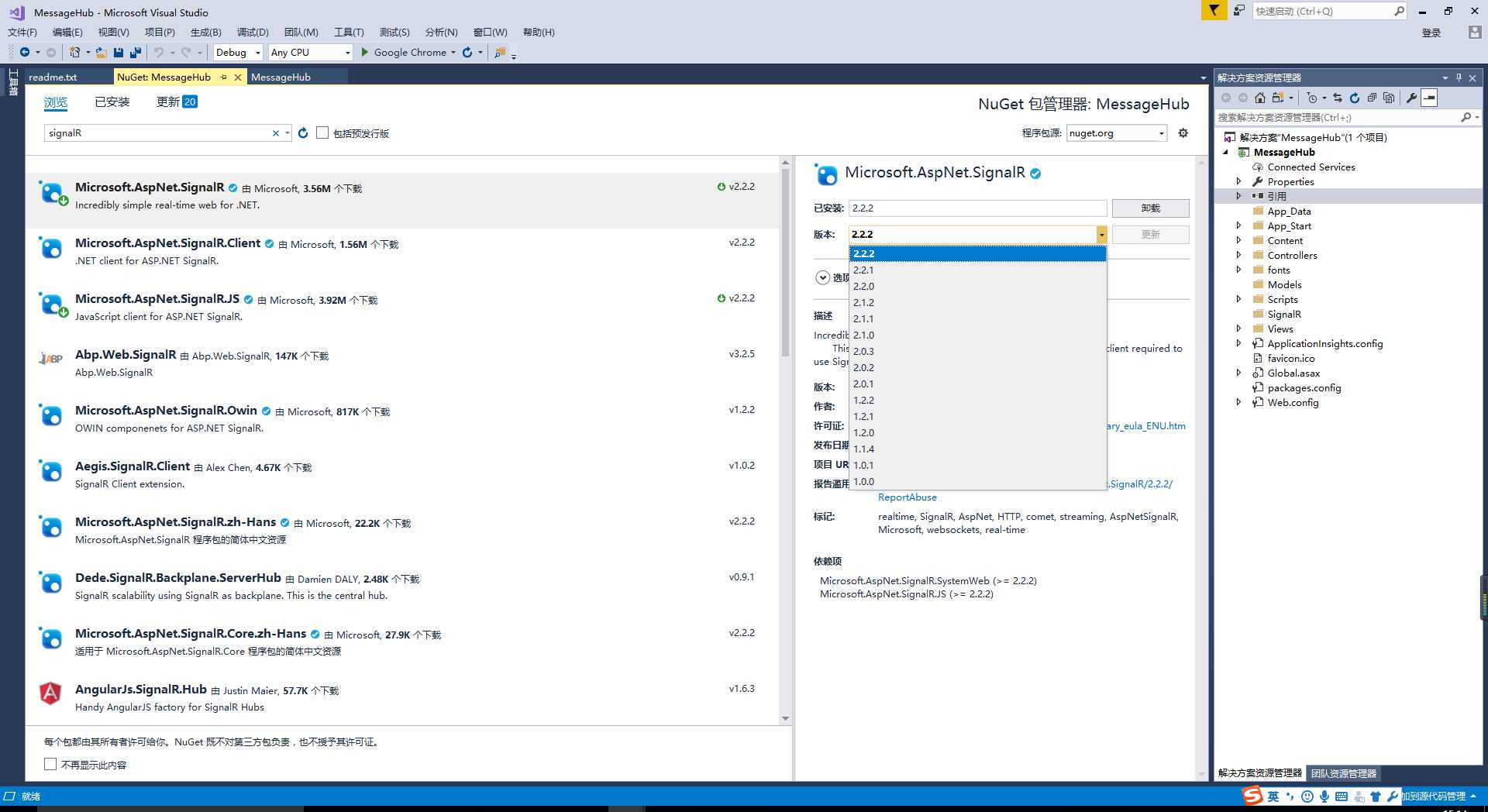Select version 2.1.2 from the list
This screenshot has width=1488, height=812.
click(x=977, y=302)
